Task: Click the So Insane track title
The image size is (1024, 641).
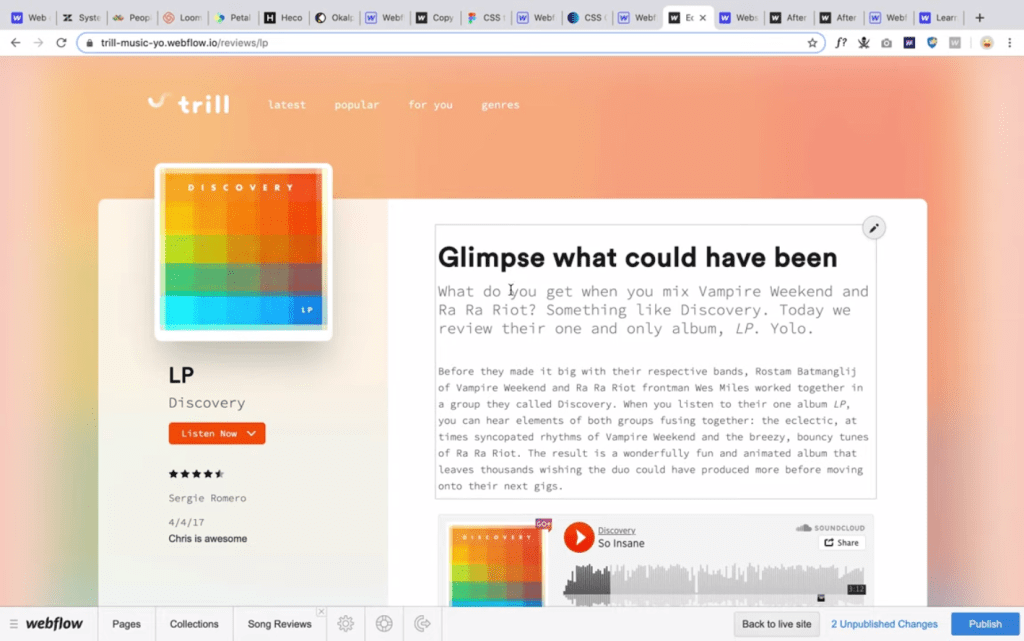Action: pyautogui.click(x=621, y=543)
